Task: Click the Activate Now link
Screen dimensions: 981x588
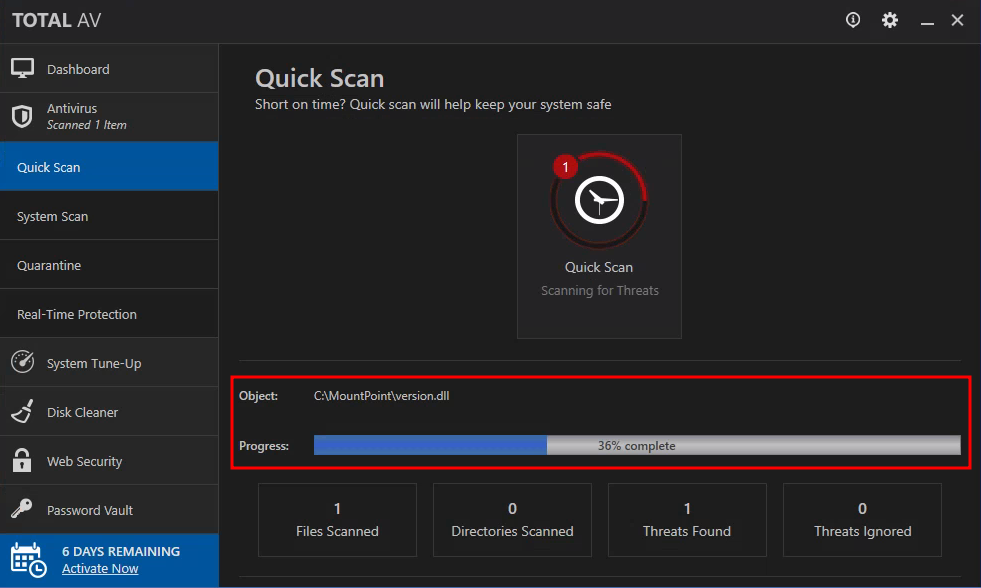Action: pos(100,569)
